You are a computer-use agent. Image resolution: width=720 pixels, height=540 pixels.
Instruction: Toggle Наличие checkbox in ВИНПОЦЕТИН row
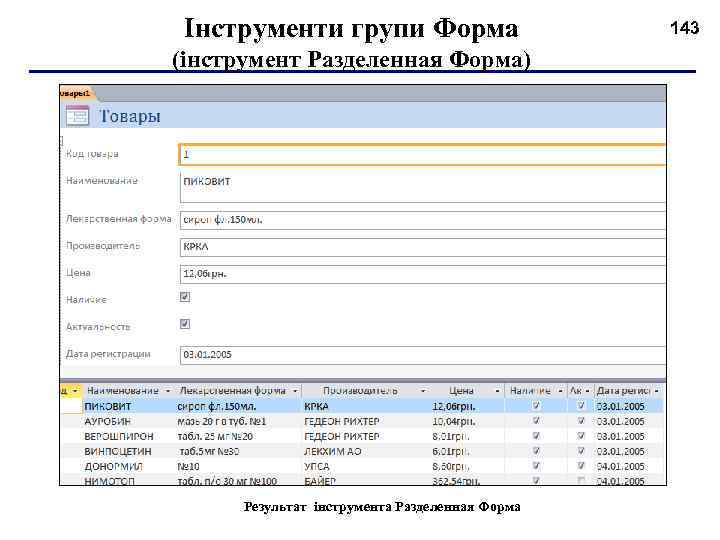click(535, 451)
